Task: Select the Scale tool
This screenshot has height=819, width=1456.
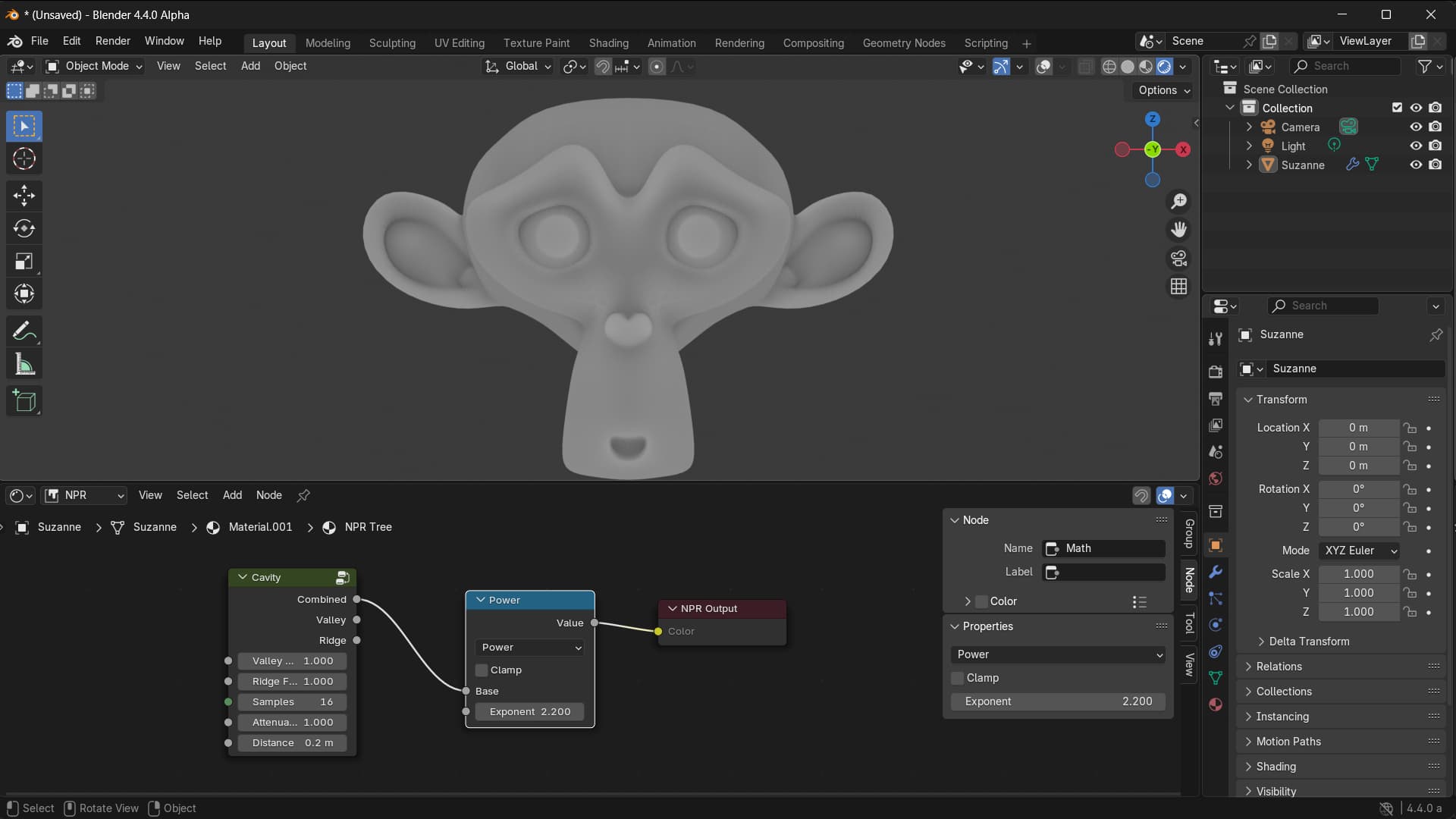Action: point(24,262)
